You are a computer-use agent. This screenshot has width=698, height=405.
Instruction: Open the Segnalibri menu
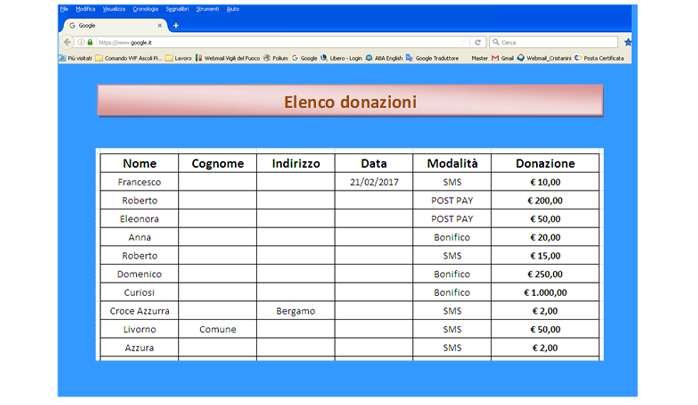(x=177, y=8)
